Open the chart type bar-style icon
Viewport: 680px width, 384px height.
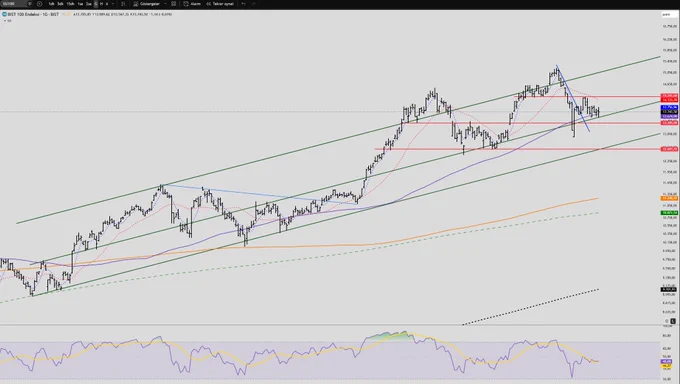(123, 4)
